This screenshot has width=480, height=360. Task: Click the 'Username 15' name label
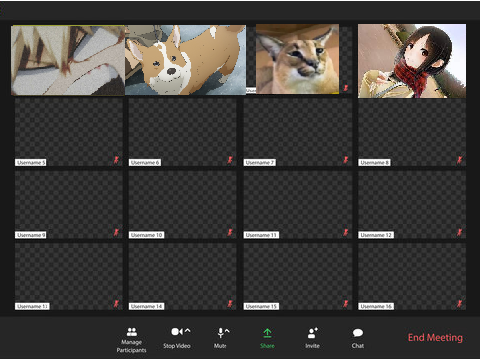(261, 306)
